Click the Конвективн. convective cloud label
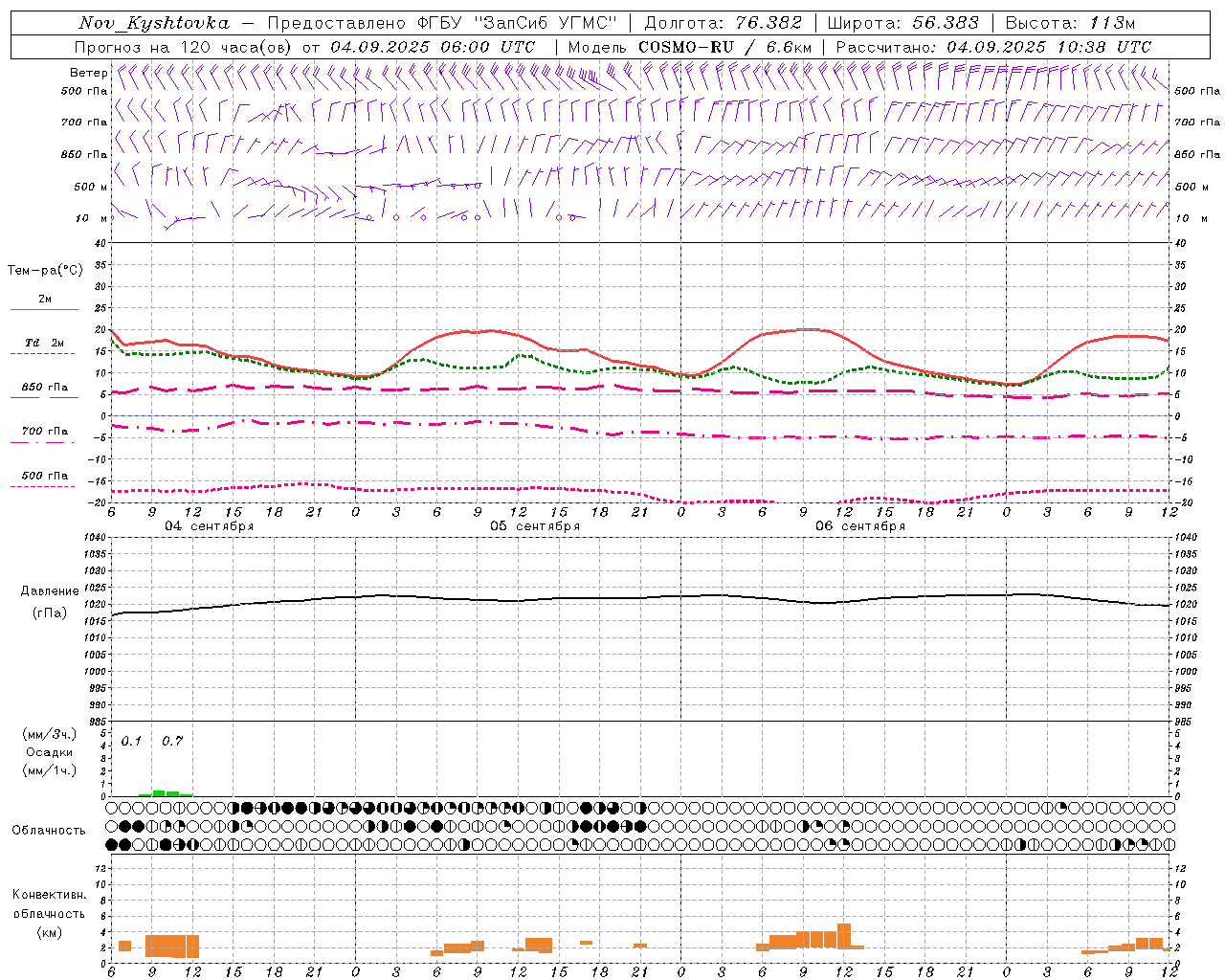The width and height of the screenshot is (1225, 980). (49, 895)
